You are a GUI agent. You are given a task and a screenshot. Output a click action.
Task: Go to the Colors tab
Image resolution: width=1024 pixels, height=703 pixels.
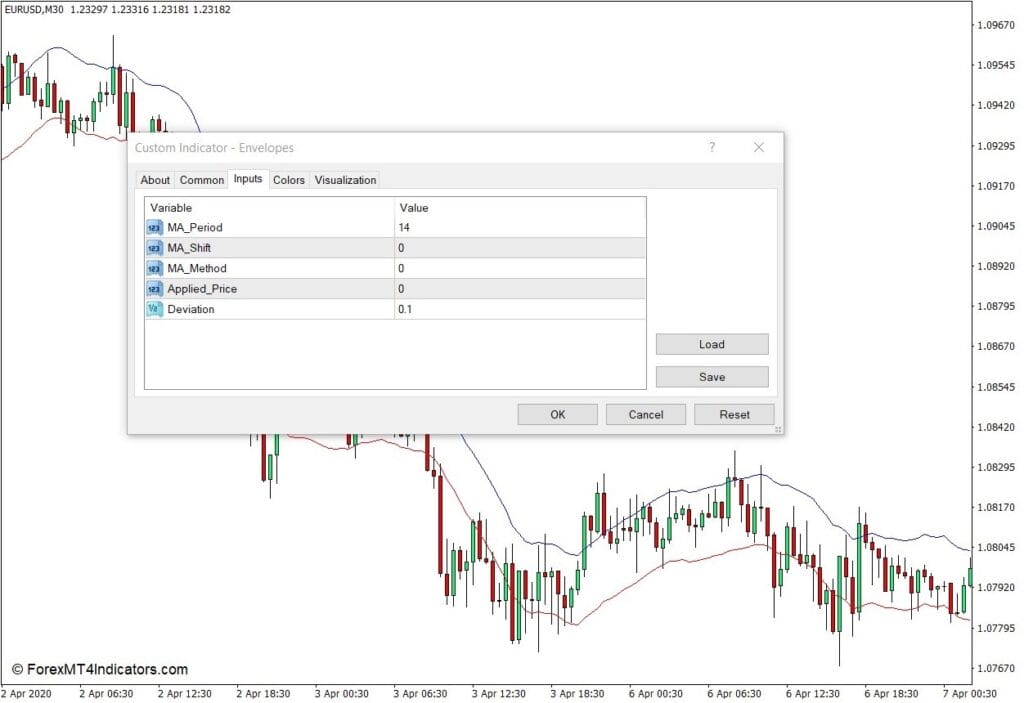coord(289,180)
